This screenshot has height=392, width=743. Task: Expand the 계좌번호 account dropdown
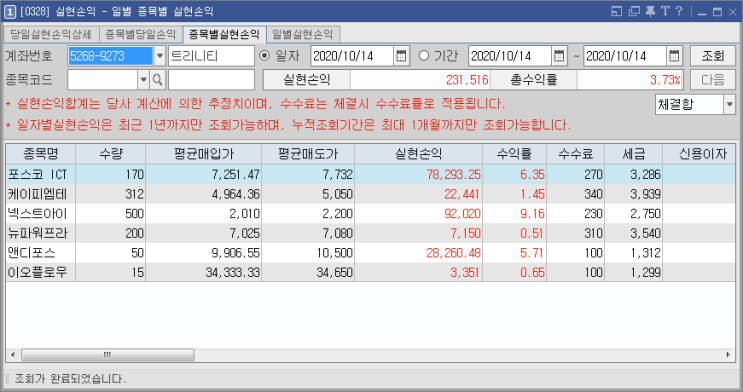(x=160, y=56)
